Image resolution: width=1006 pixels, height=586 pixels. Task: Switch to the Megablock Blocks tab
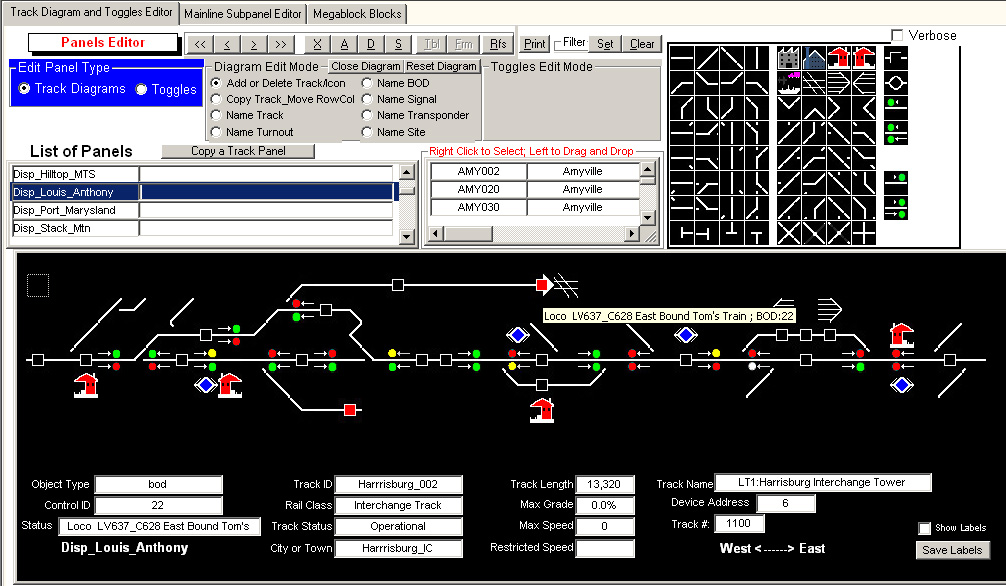[x=357, y=14]
